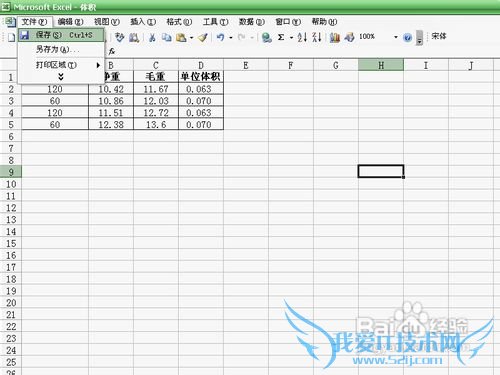Screen dimensions: 500x375
Task: Click header cell 毛重
Action: point(156,77)
